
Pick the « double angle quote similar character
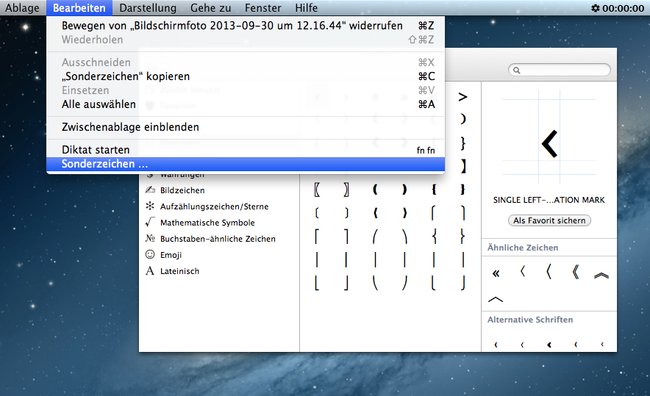[x=496, y=273]
